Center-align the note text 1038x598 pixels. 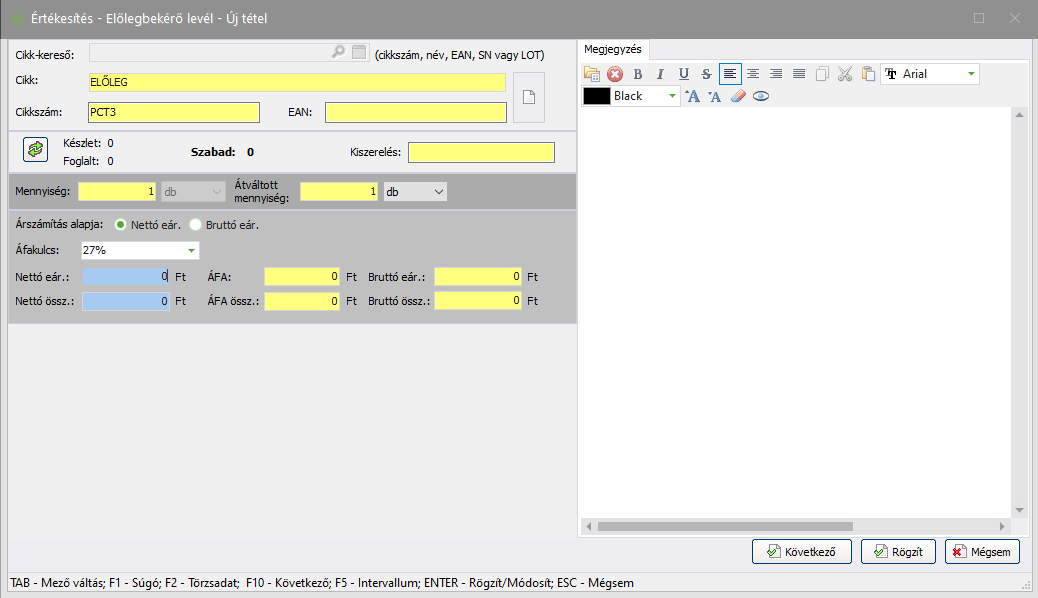(753, 74)
